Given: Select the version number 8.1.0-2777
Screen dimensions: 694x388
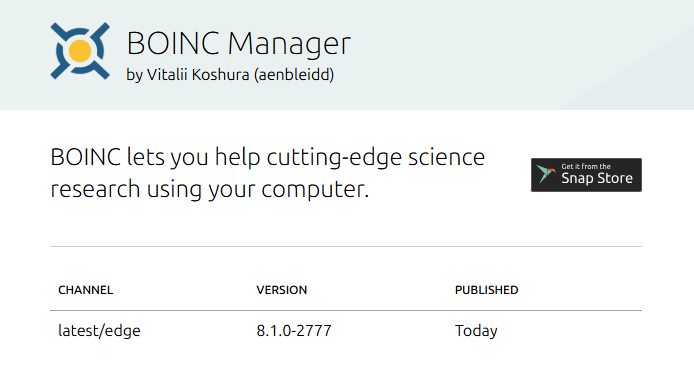Looking at the screenshot, I should pos(294,330).
